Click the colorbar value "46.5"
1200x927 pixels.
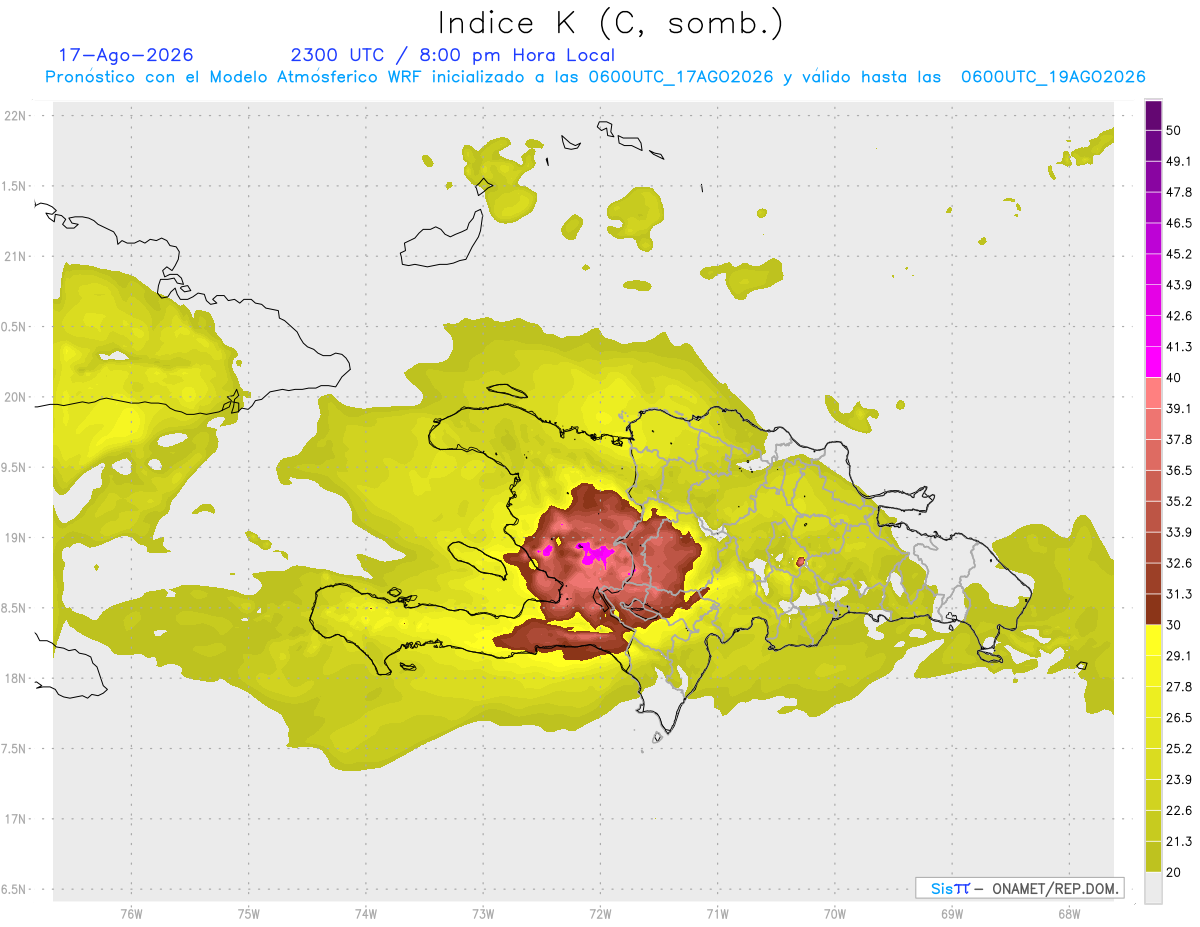point(1178,223)
